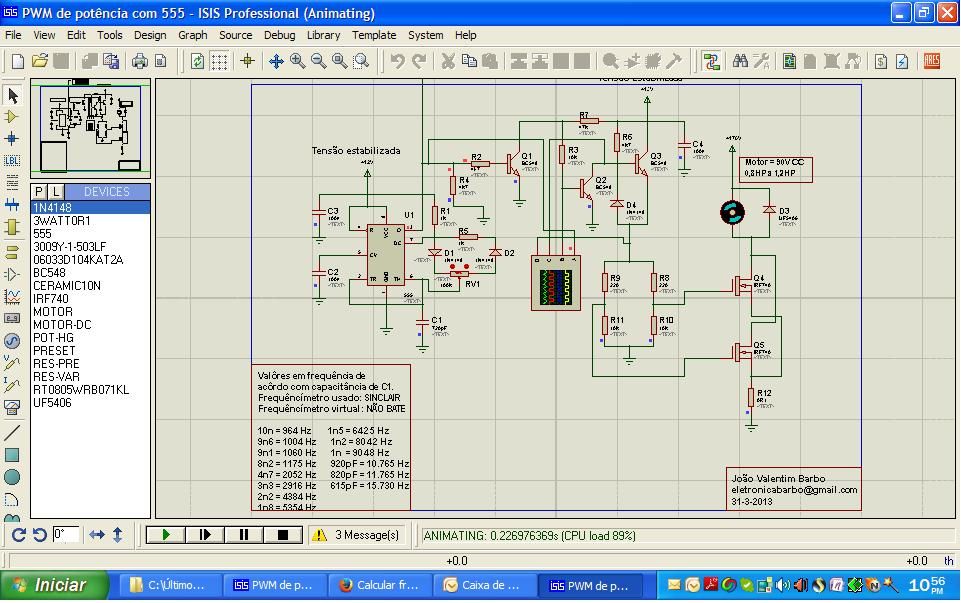Select the Generator mode sine icon

coord(12,341)
